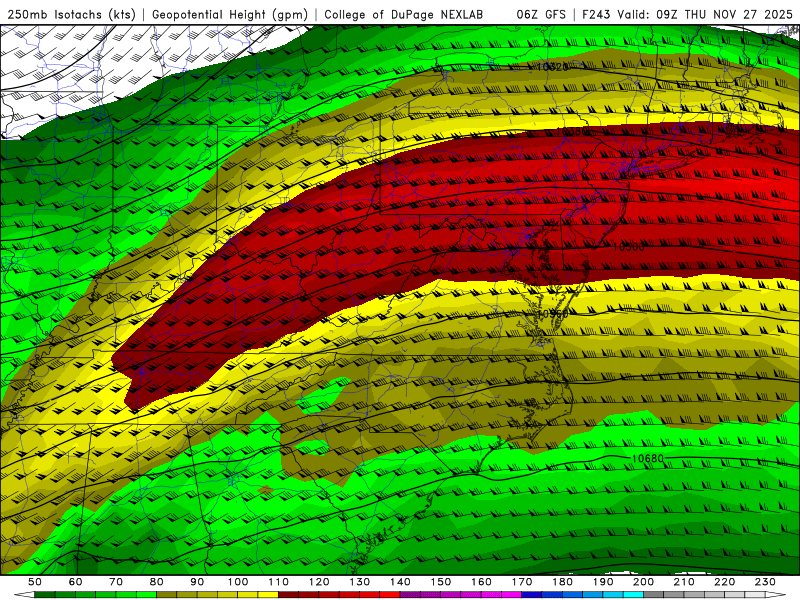The image size is (800, 600).
Task: Click the colorbar label '130'
Action: pos(360,582)
